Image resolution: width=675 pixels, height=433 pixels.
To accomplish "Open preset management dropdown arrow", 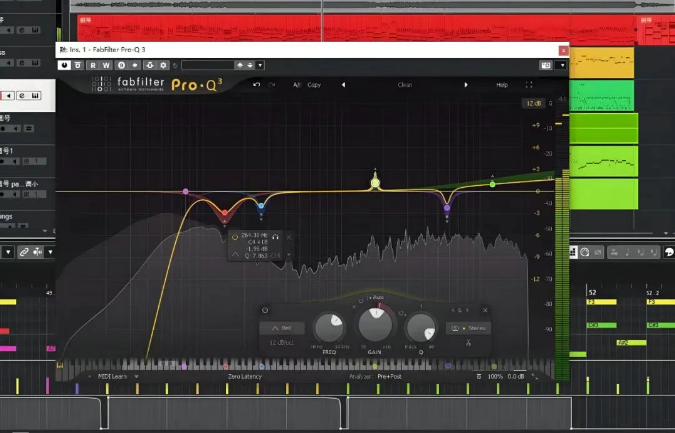I will [x=260, y=65].
